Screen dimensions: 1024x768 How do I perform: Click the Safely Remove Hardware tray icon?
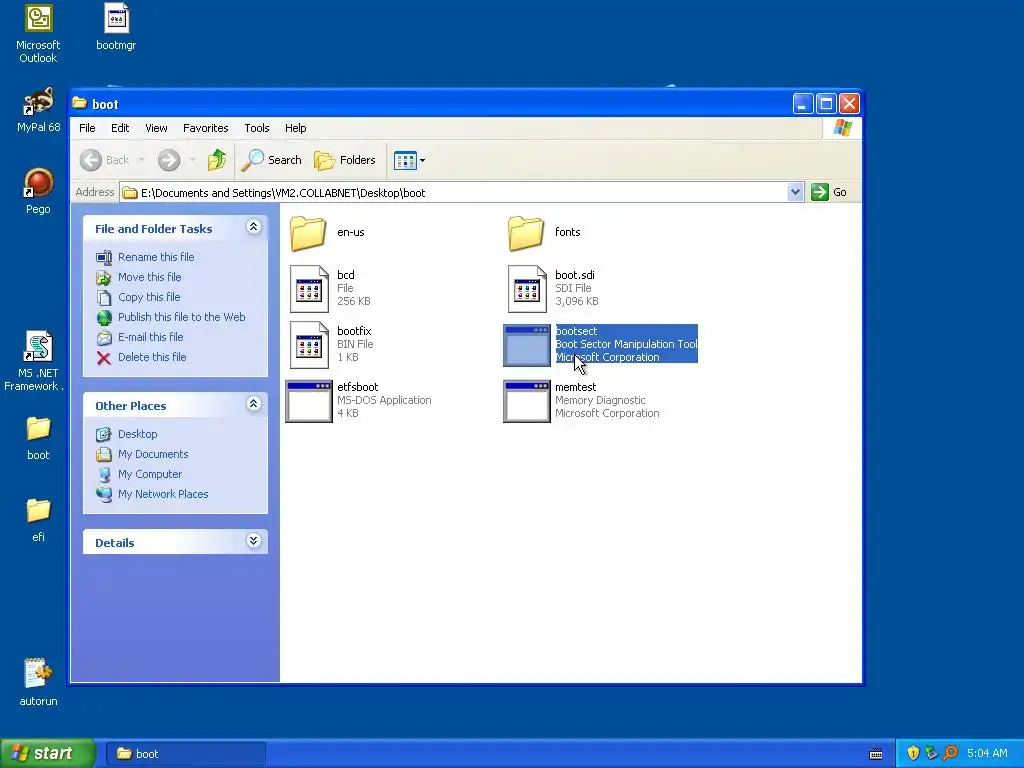[931, 753]
